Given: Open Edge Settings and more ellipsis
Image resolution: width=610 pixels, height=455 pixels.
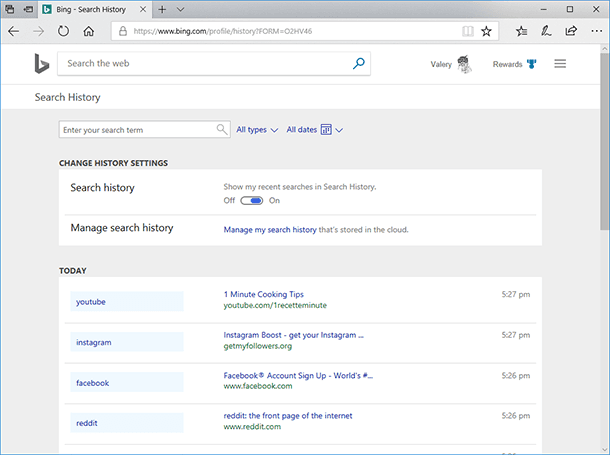Looking at the screenshot, I should coord(596,31).
